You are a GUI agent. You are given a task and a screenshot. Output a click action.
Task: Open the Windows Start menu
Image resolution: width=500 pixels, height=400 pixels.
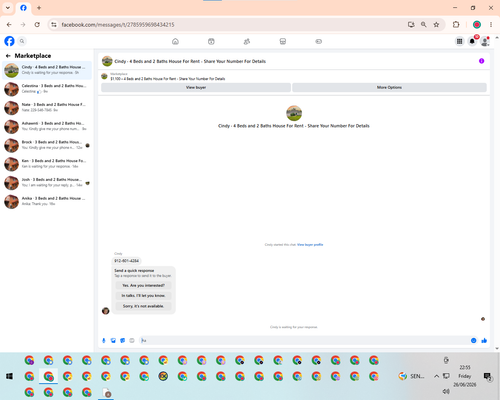point(9,376)
